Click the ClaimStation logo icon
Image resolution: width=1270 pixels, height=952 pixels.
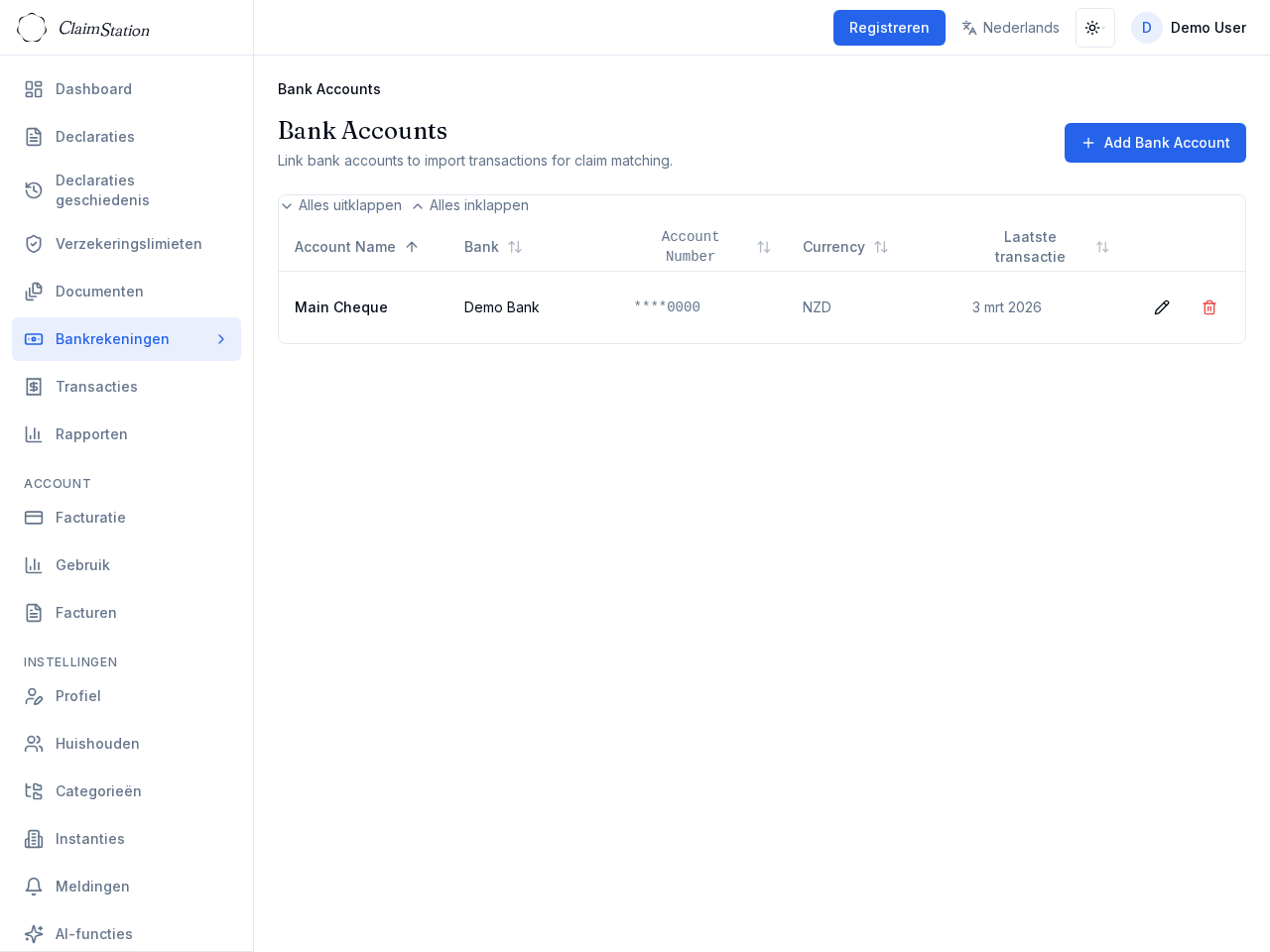click(32, 28)
